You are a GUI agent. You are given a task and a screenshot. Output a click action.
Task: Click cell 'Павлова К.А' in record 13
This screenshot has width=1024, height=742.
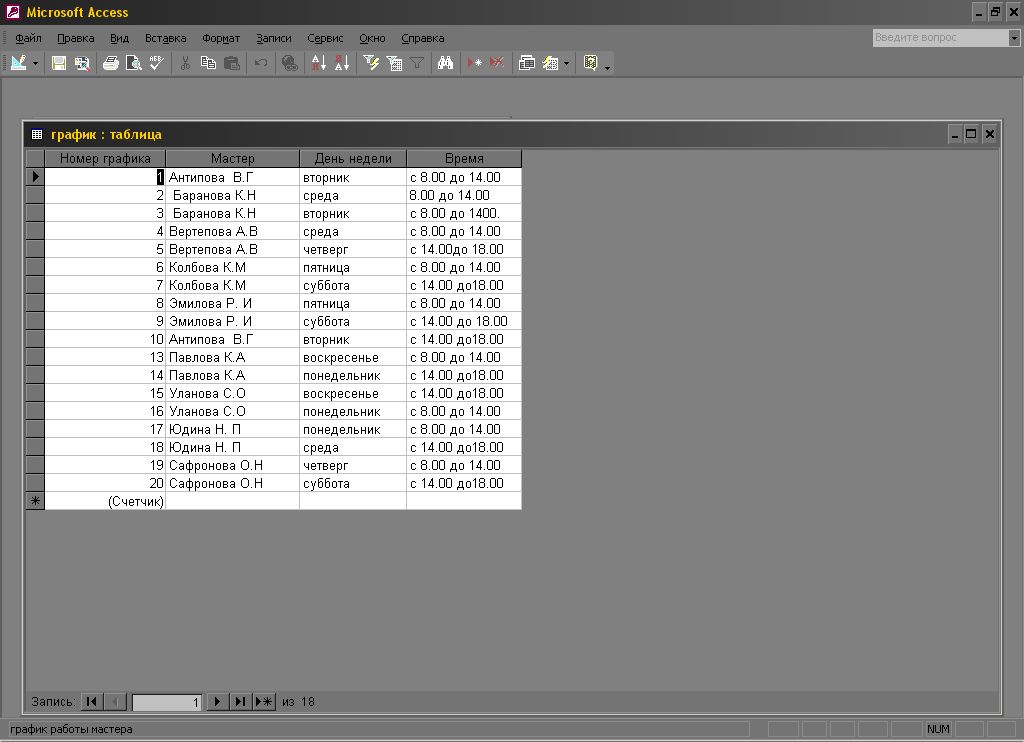coord(232,357)
